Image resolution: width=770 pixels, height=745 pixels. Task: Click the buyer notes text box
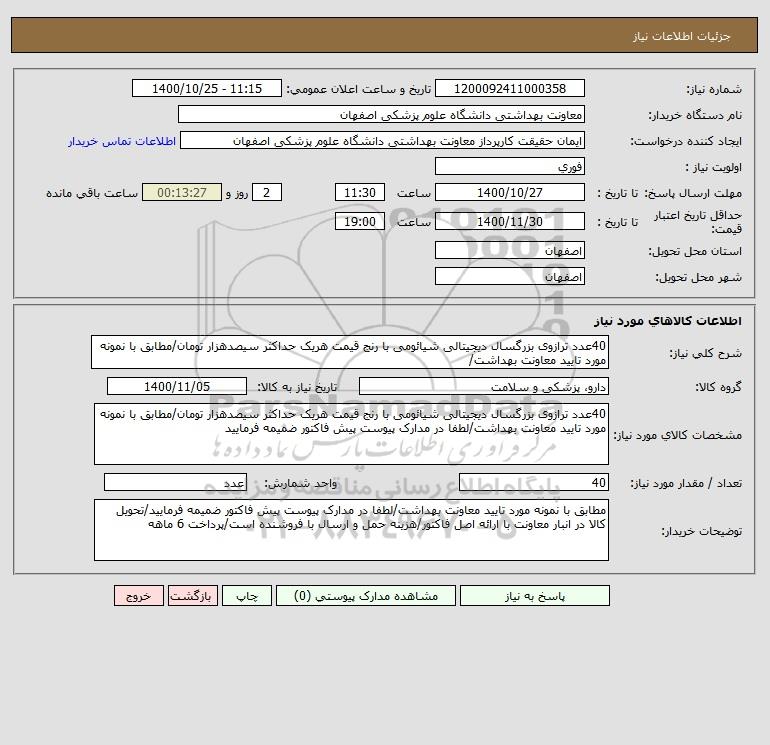(351, 530)
